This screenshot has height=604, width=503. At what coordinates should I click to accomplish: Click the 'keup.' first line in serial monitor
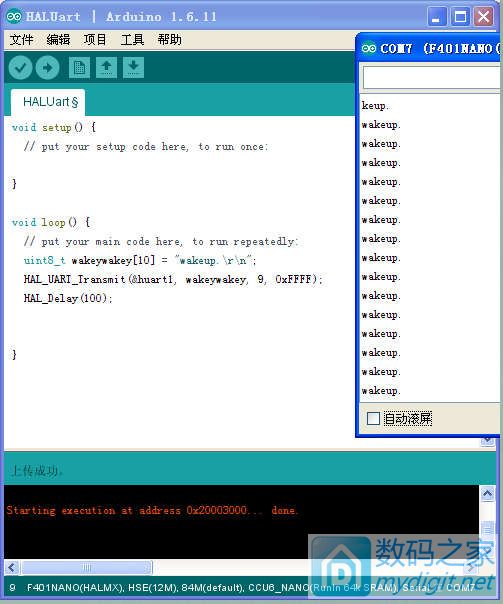375,106
